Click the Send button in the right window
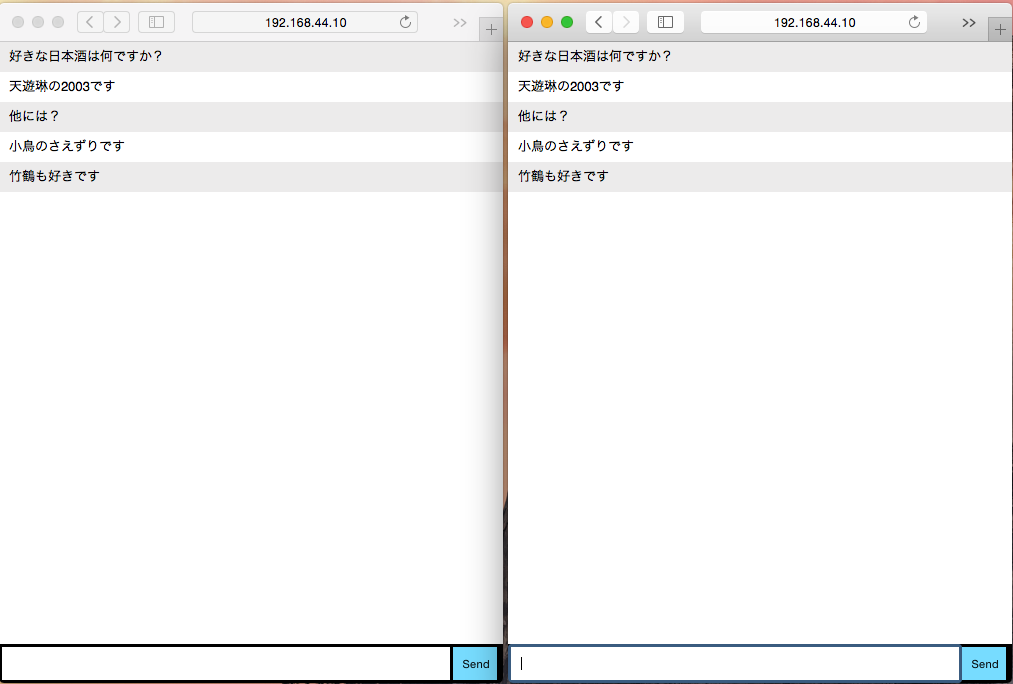 tap(985, 664)
